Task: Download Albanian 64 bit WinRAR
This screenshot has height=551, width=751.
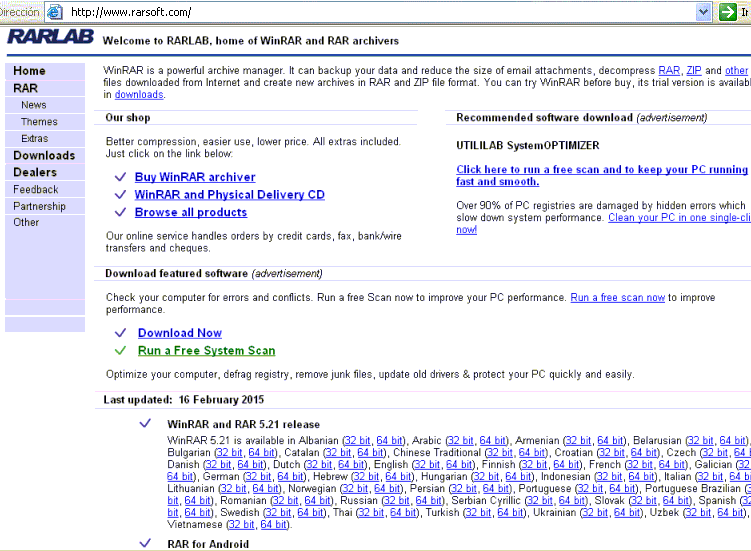Action: tap(389, 440)
